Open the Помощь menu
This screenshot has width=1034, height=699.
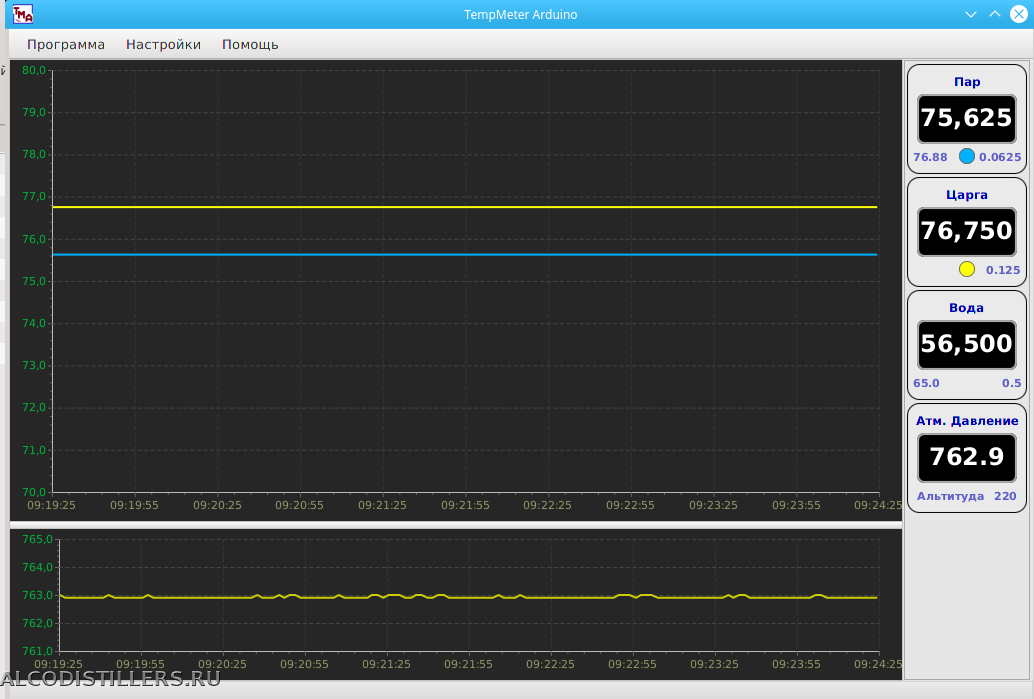coord(250,44)
